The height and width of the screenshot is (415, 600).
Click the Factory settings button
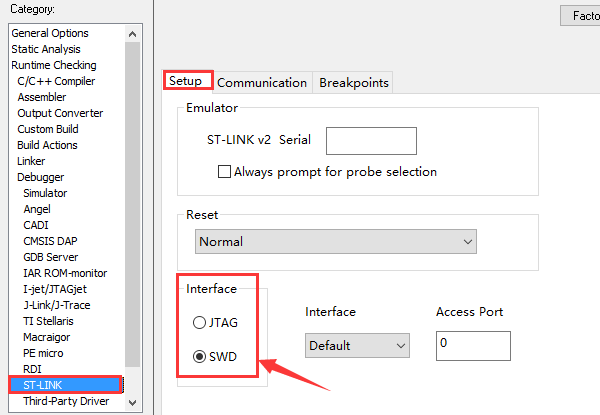[580, 16]
